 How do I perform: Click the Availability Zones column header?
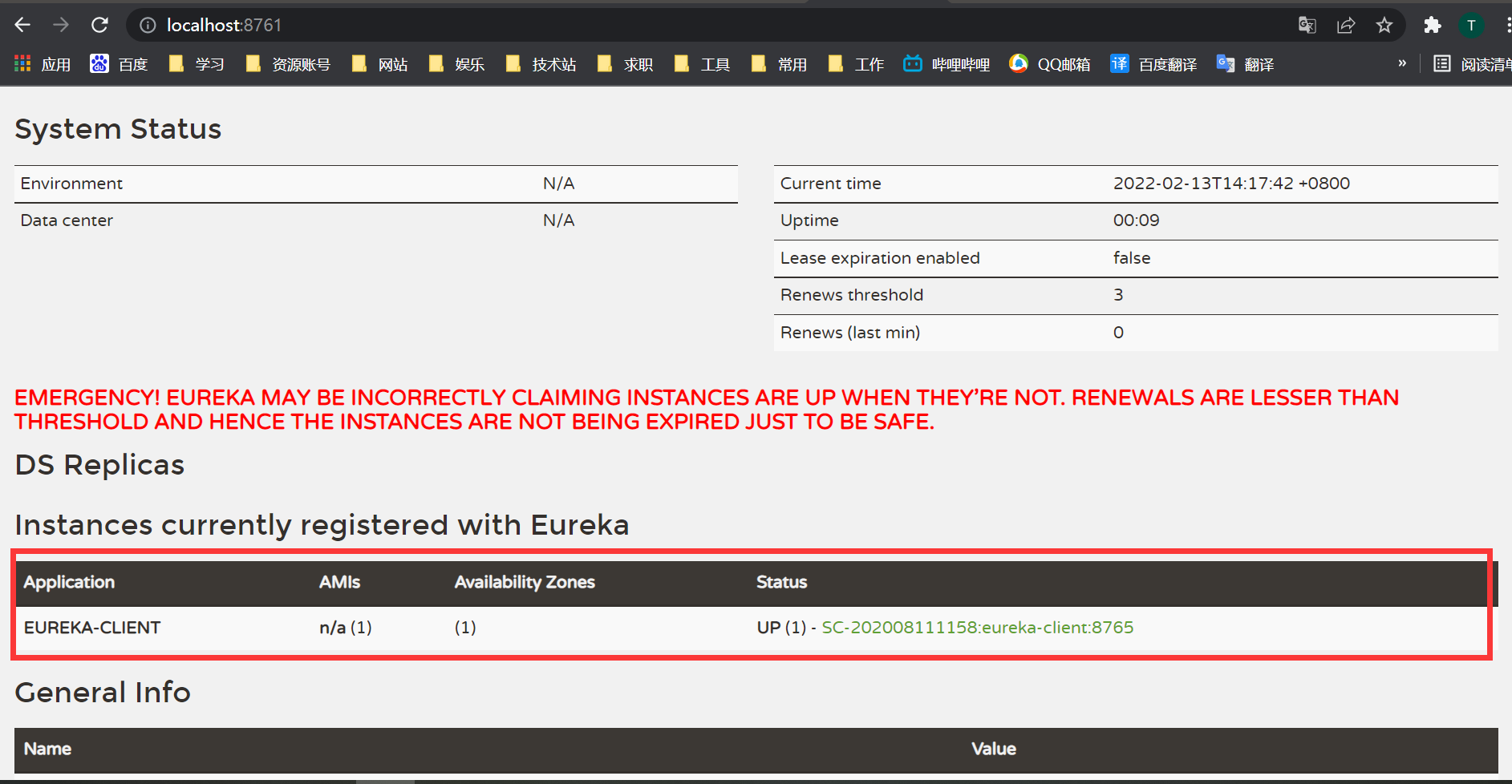coord(525,583)
